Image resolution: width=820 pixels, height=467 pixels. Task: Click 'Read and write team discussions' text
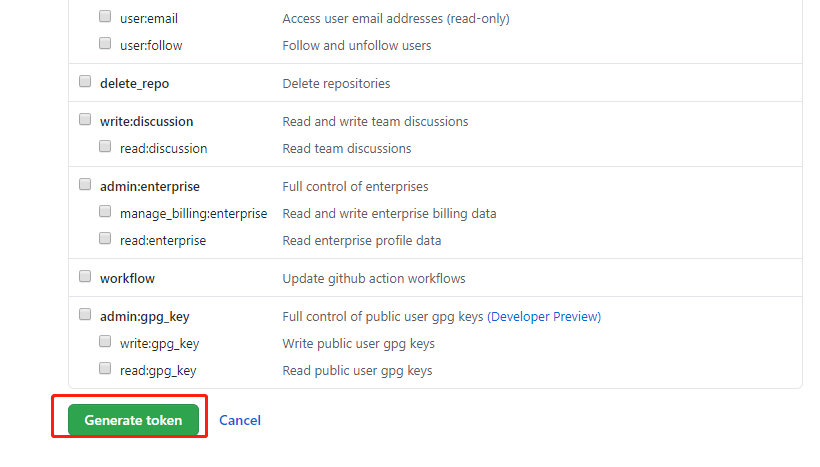[x=375, y=121]
